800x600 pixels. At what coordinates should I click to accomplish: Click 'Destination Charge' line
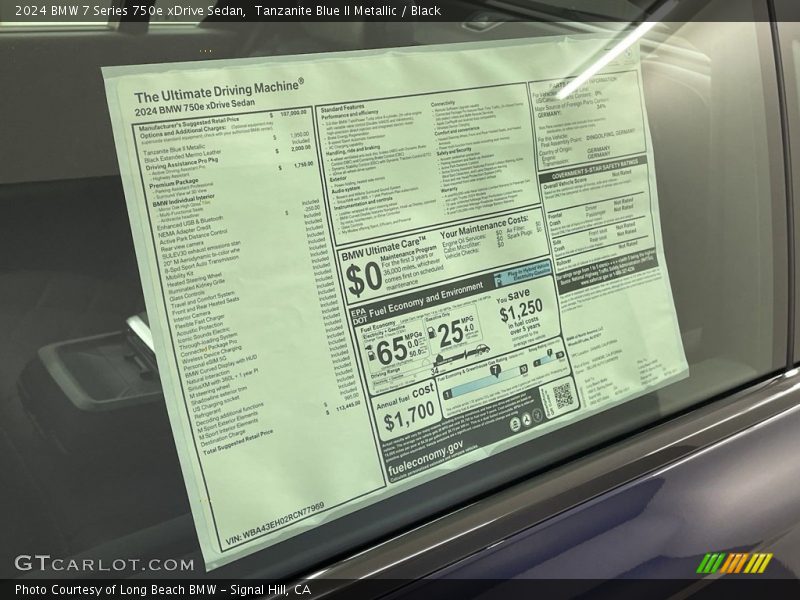pos(223,439)
